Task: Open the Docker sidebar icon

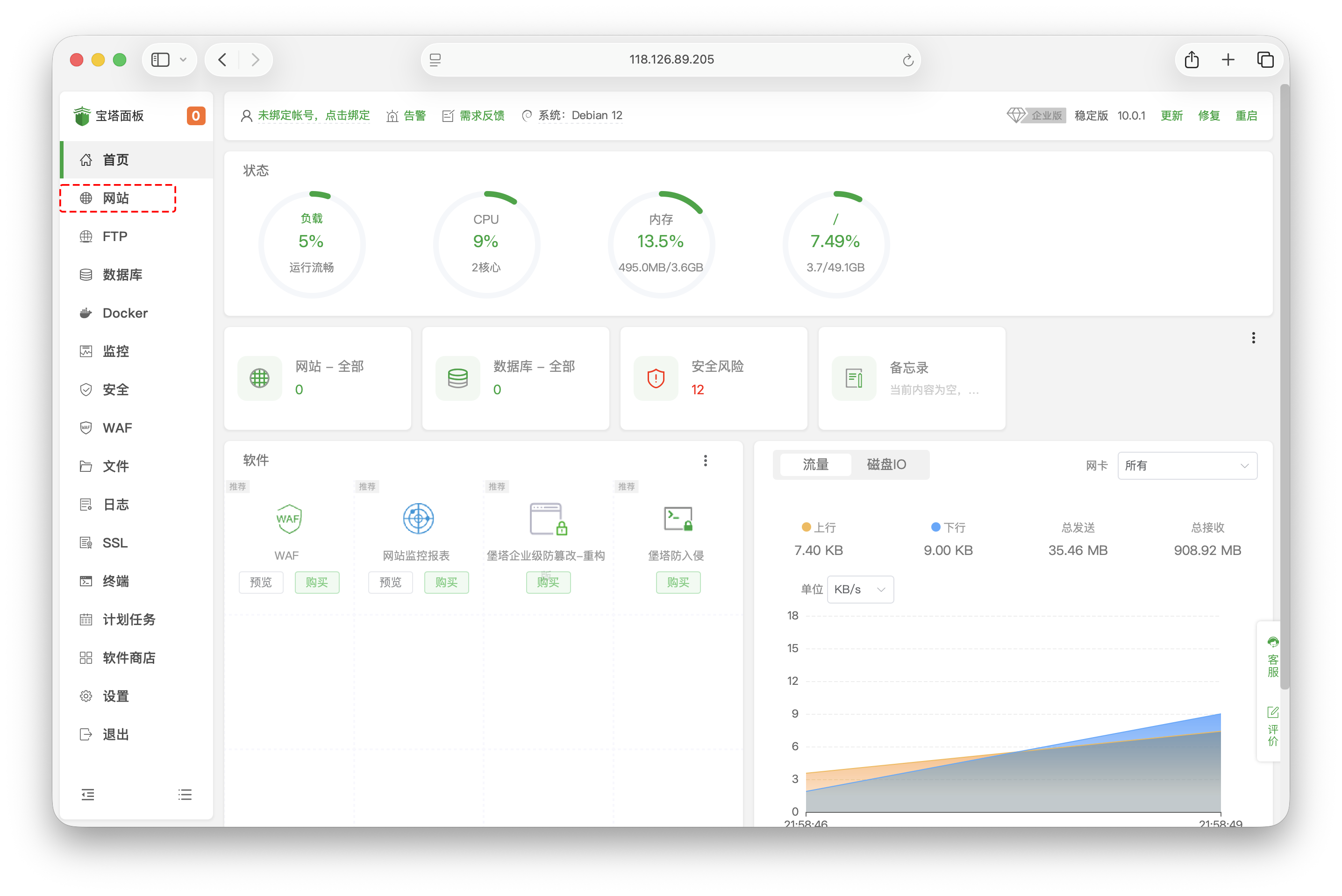Action: coord(86,313)
